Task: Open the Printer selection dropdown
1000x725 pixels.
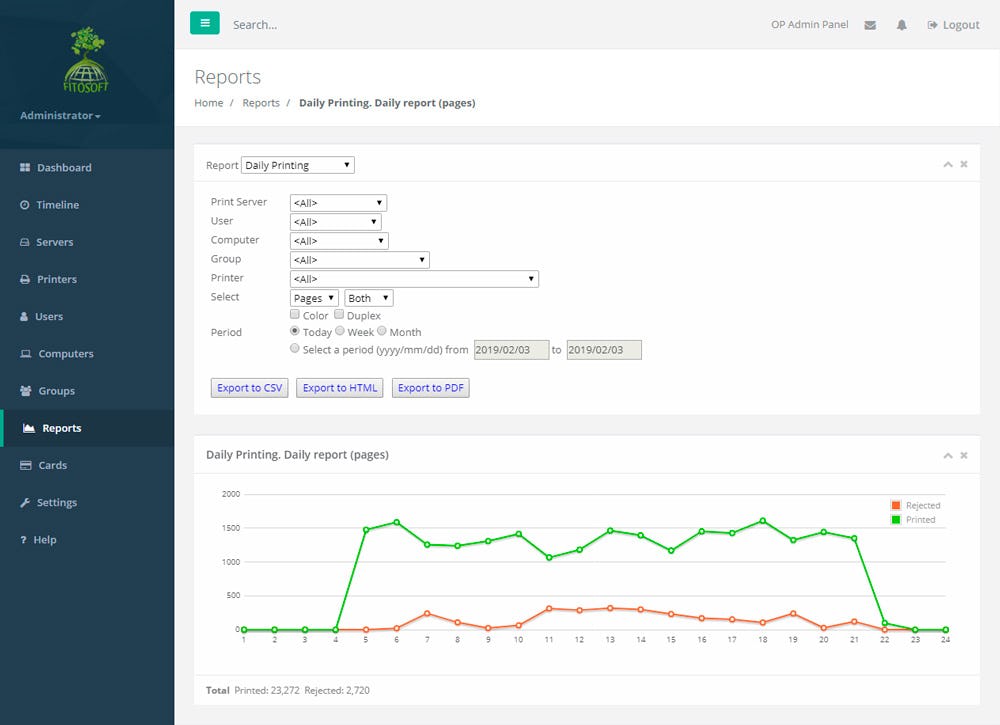Action: point(414,278)
